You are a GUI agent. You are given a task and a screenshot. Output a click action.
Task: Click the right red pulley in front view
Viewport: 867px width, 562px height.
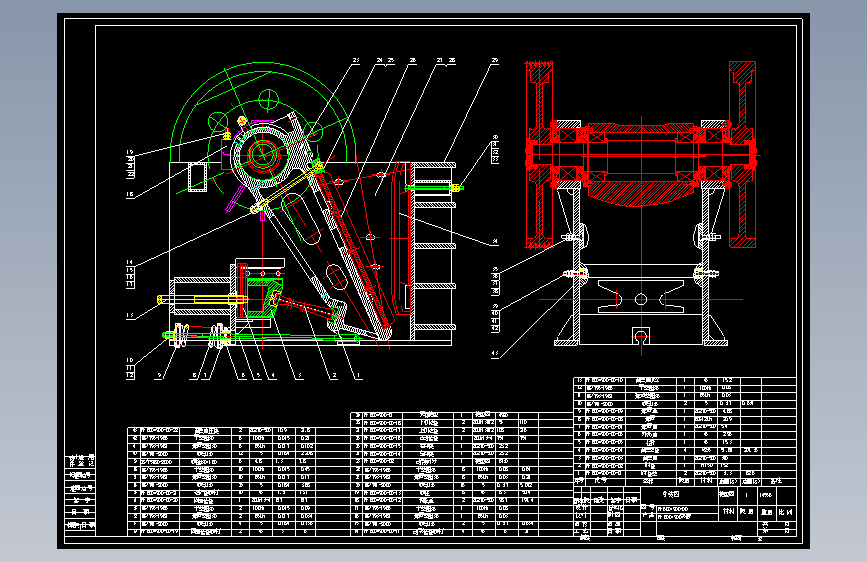(x=742, y=155)
